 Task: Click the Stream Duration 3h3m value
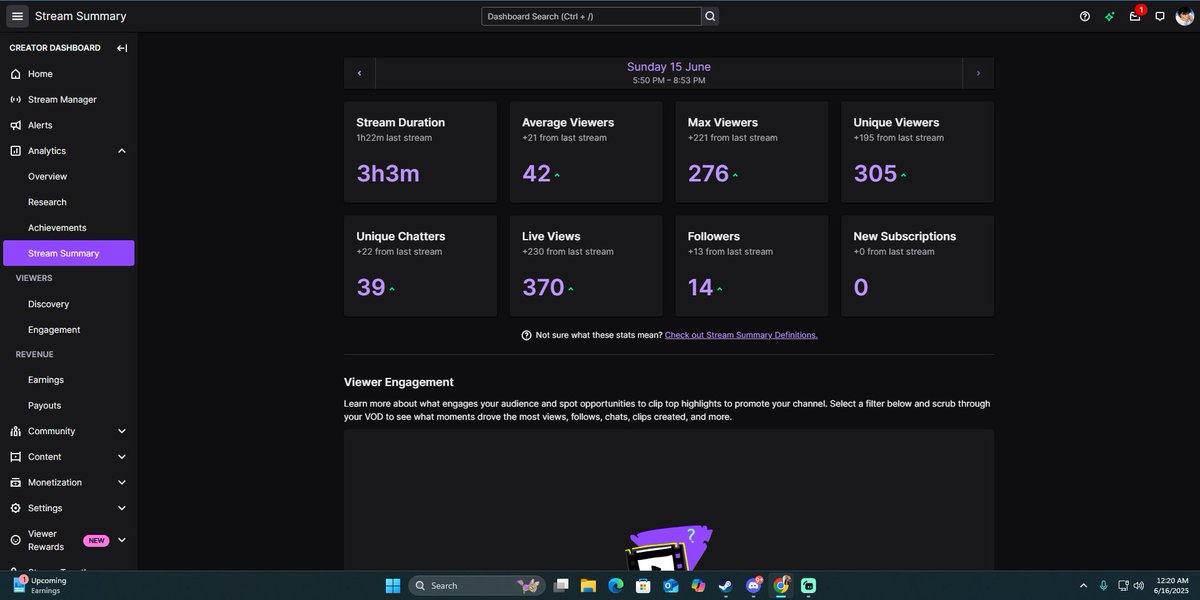click(x=388, y=174)
